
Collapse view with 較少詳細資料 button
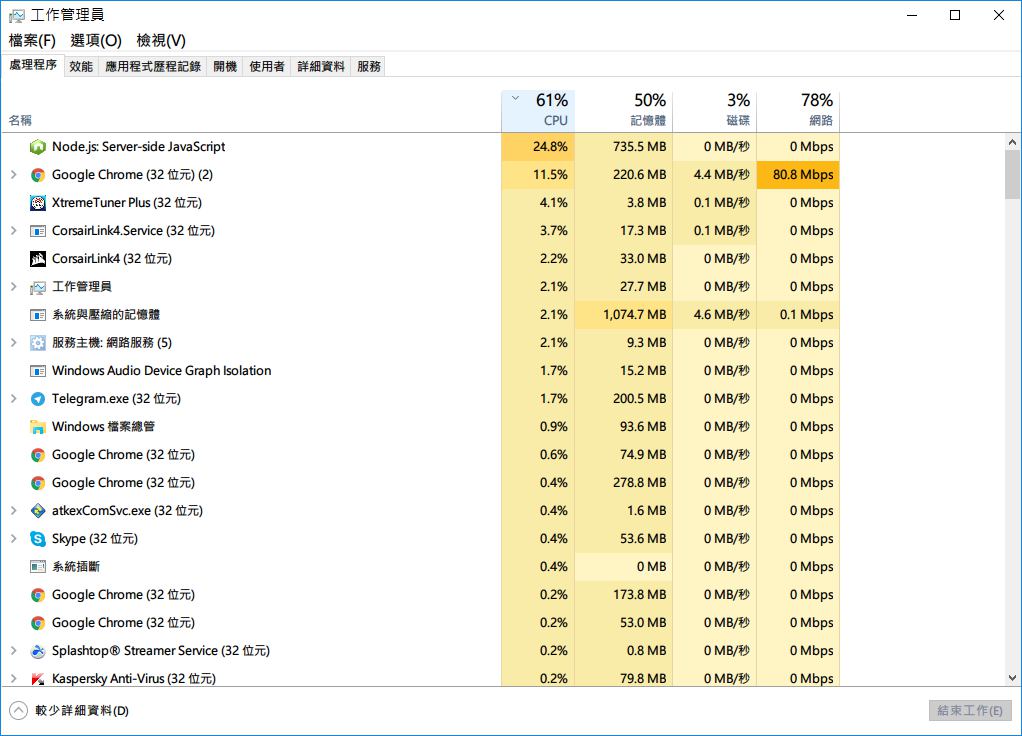click(70, 711)
